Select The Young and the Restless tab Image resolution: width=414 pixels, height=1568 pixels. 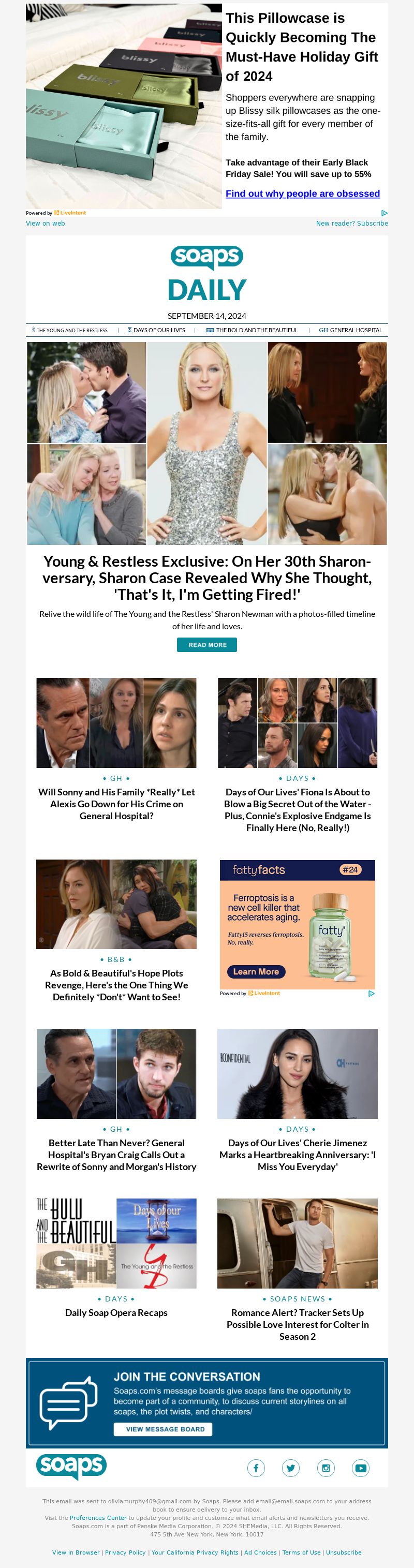(69, 331)
